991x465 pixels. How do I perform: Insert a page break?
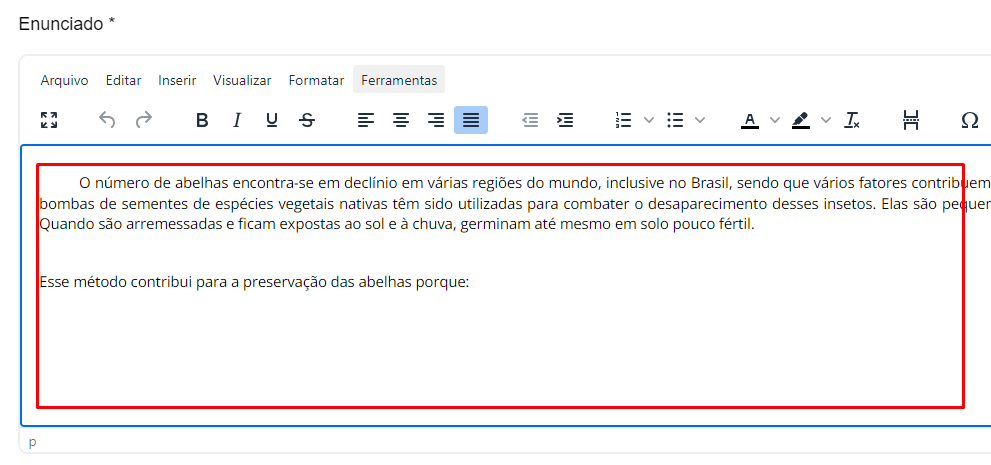click(x=910, y=120)
